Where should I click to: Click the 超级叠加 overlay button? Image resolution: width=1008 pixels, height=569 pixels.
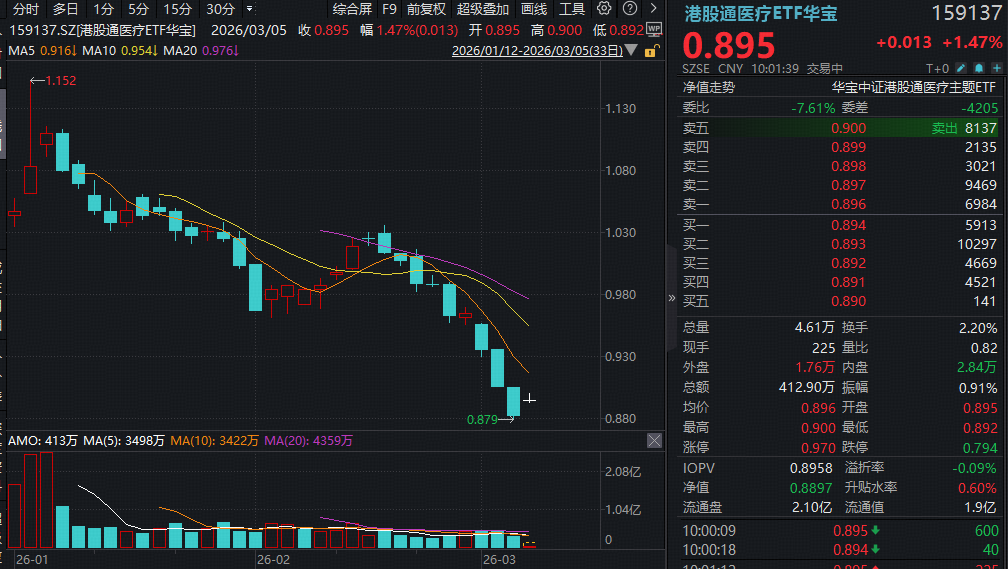(482, 10)
